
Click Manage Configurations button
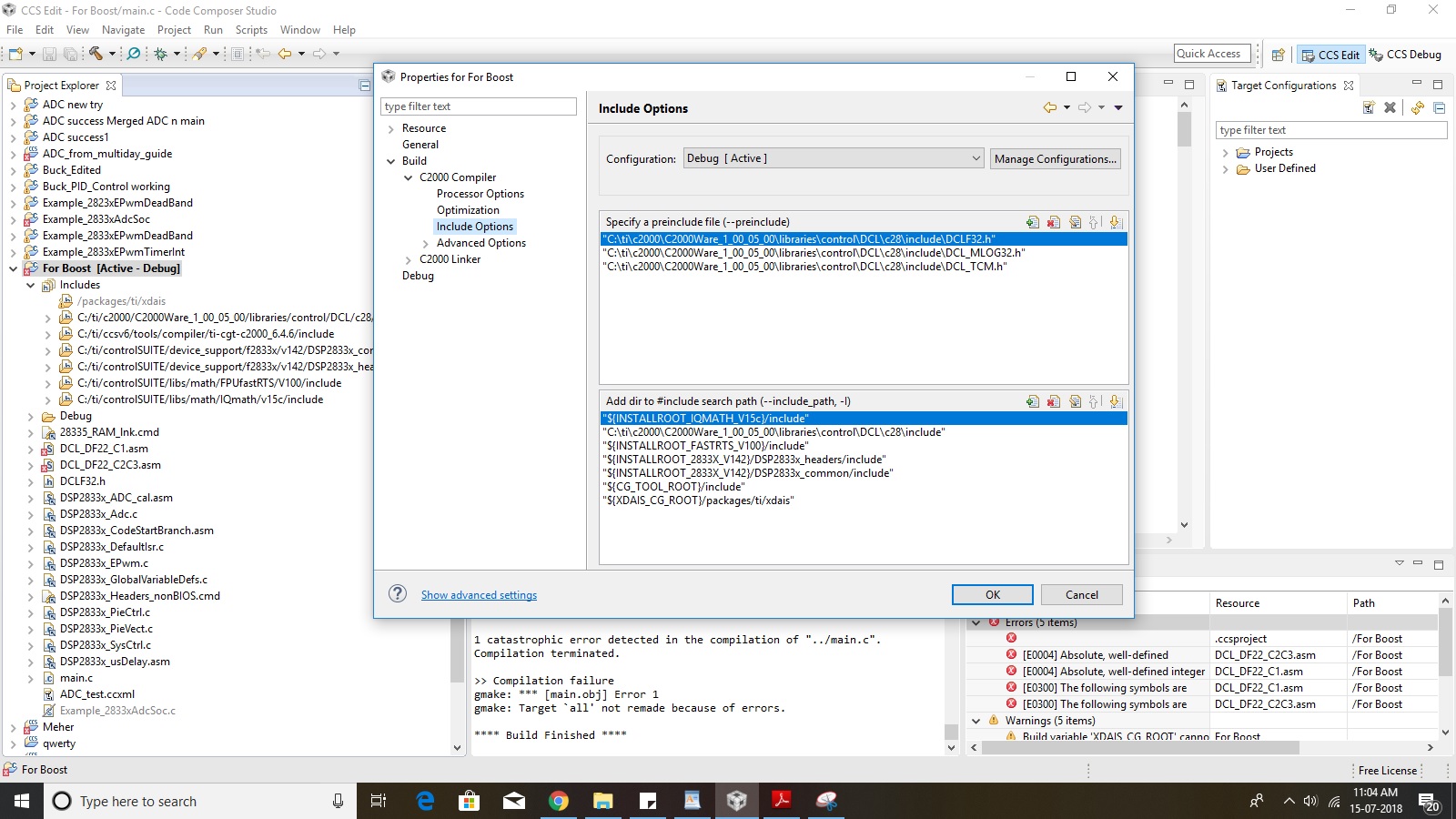click(x=1055, y=158)
